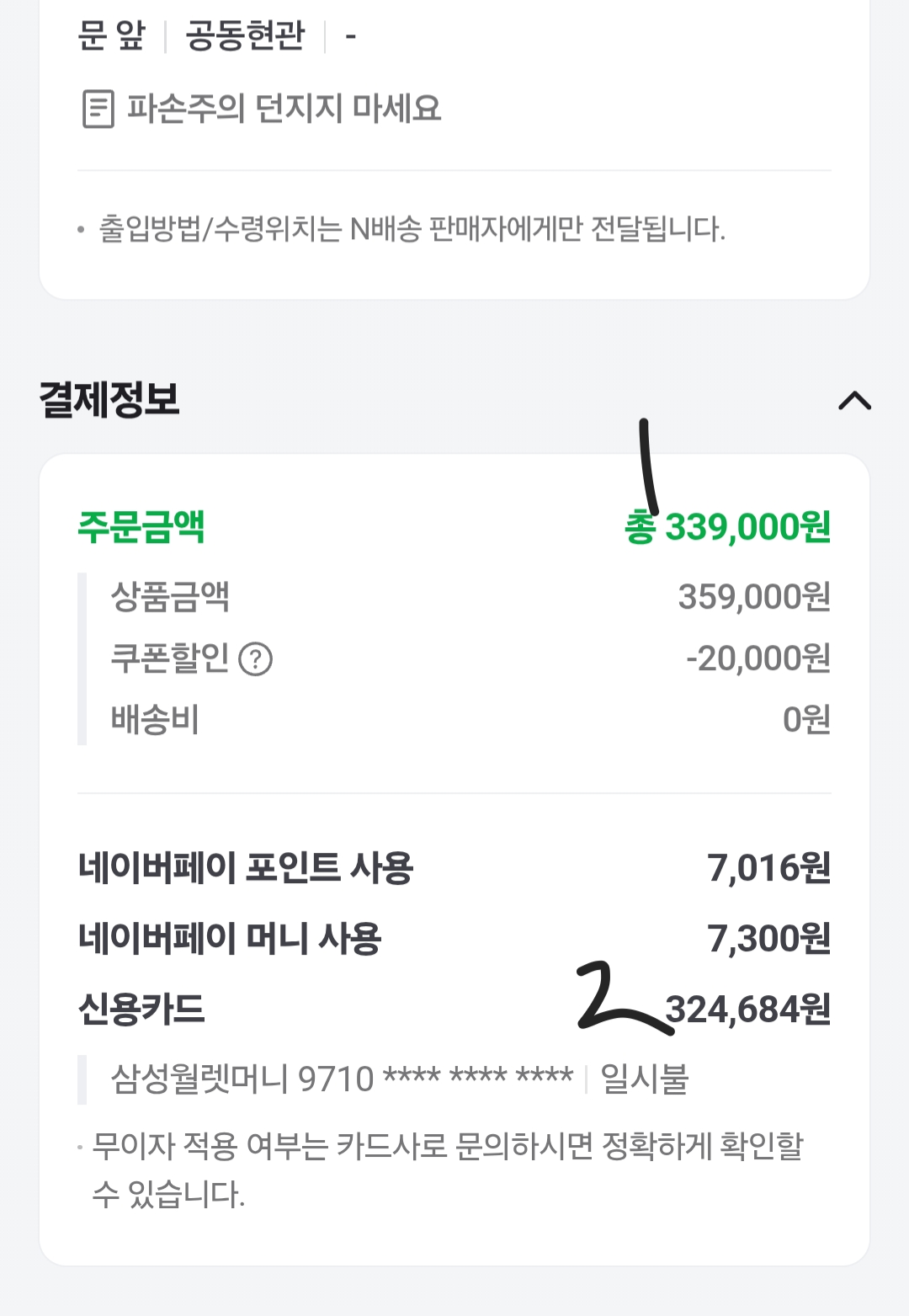
Task: Collapse the 결제정보 section chevron
Action: coord(854,401)
